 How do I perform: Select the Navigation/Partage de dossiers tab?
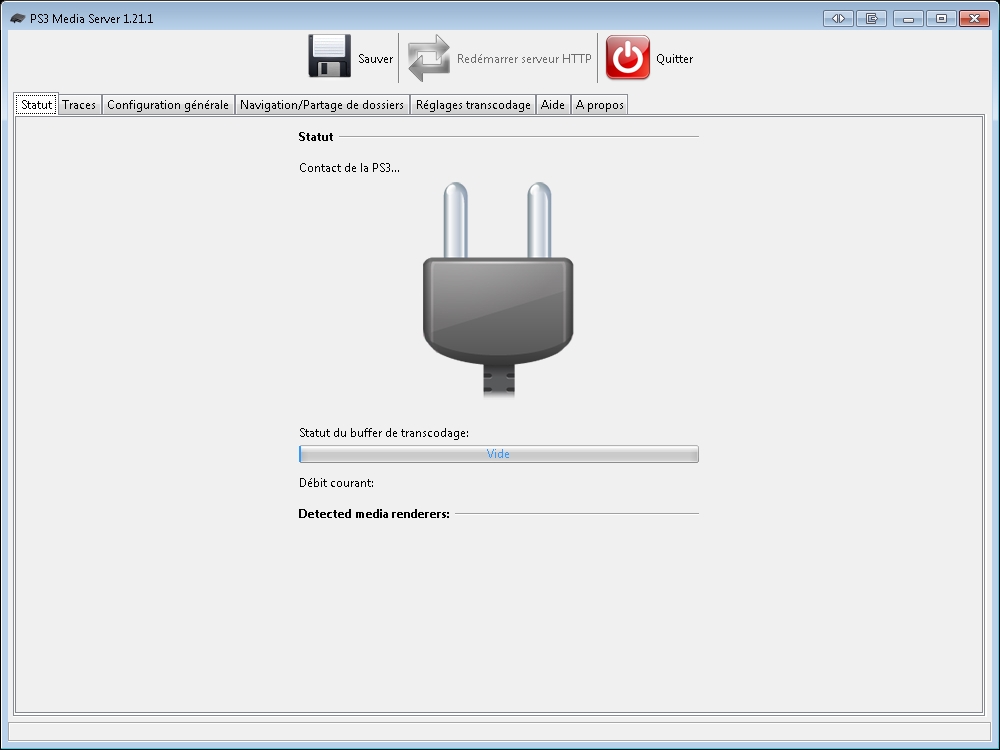click(x=322, y=105)
